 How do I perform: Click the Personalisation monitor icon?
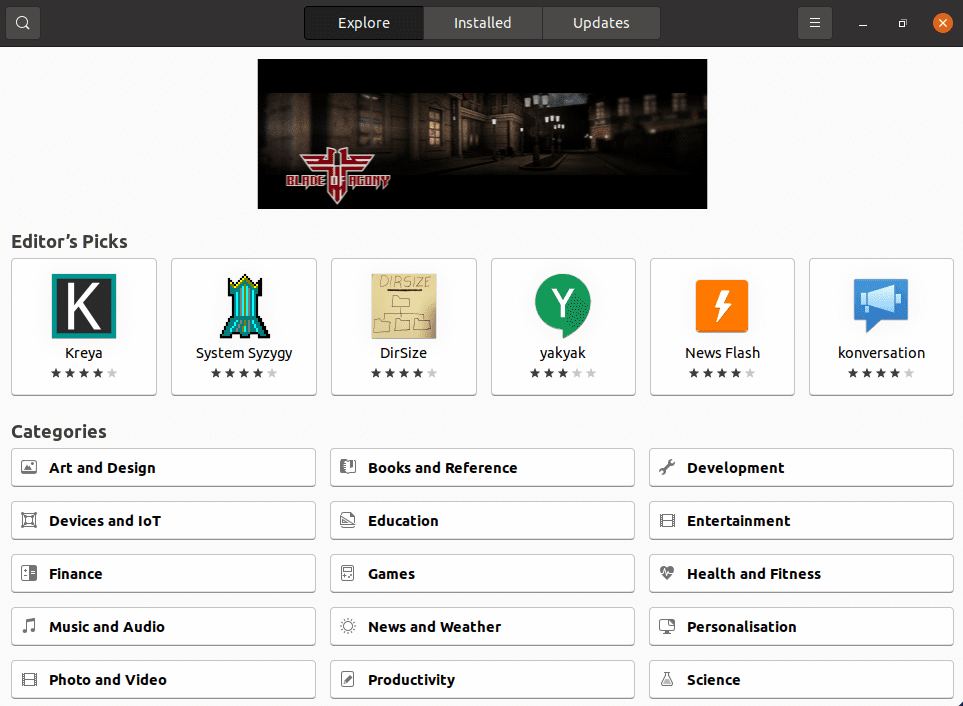[x=667, y=626]
